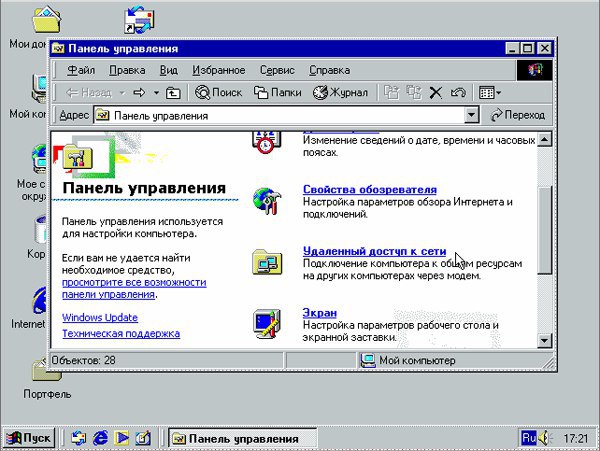Open the Back history dropdown arrow

[x=122, y=93]
